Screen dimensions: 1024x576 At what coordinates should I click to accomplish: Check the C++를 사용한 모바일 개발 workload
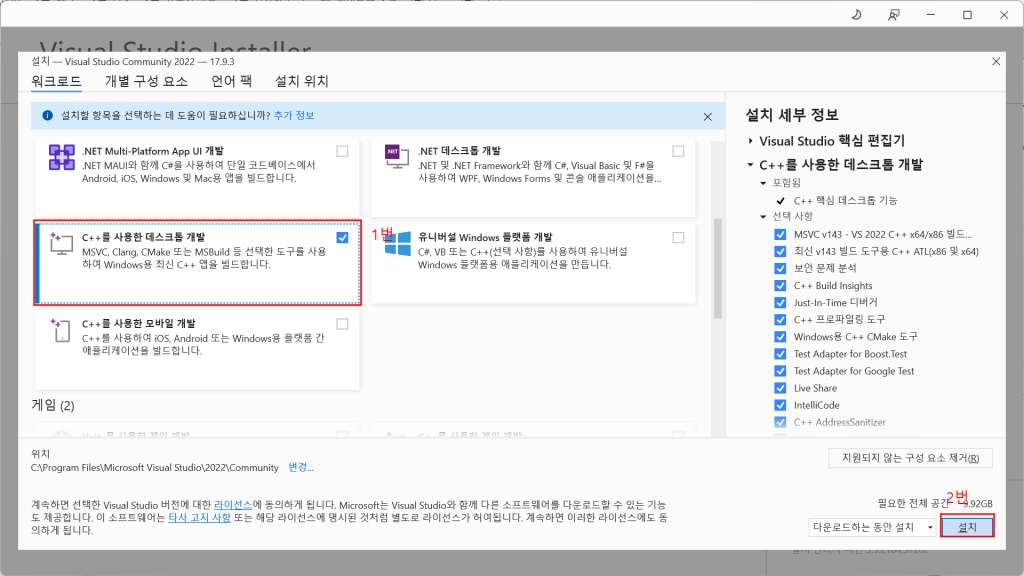pos(342,324)
